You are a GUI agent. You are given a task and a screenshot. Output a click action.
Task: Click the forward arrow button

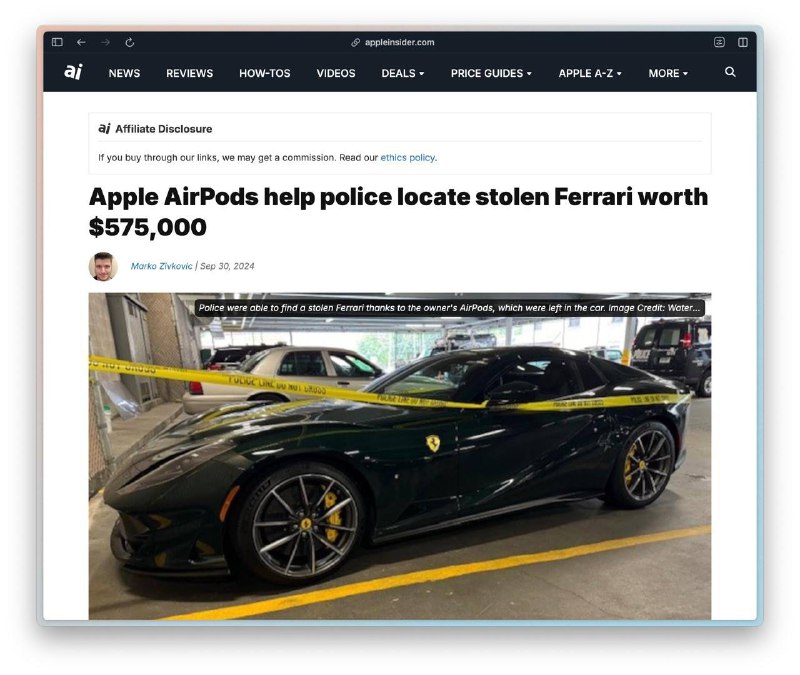tap(105, 42)
